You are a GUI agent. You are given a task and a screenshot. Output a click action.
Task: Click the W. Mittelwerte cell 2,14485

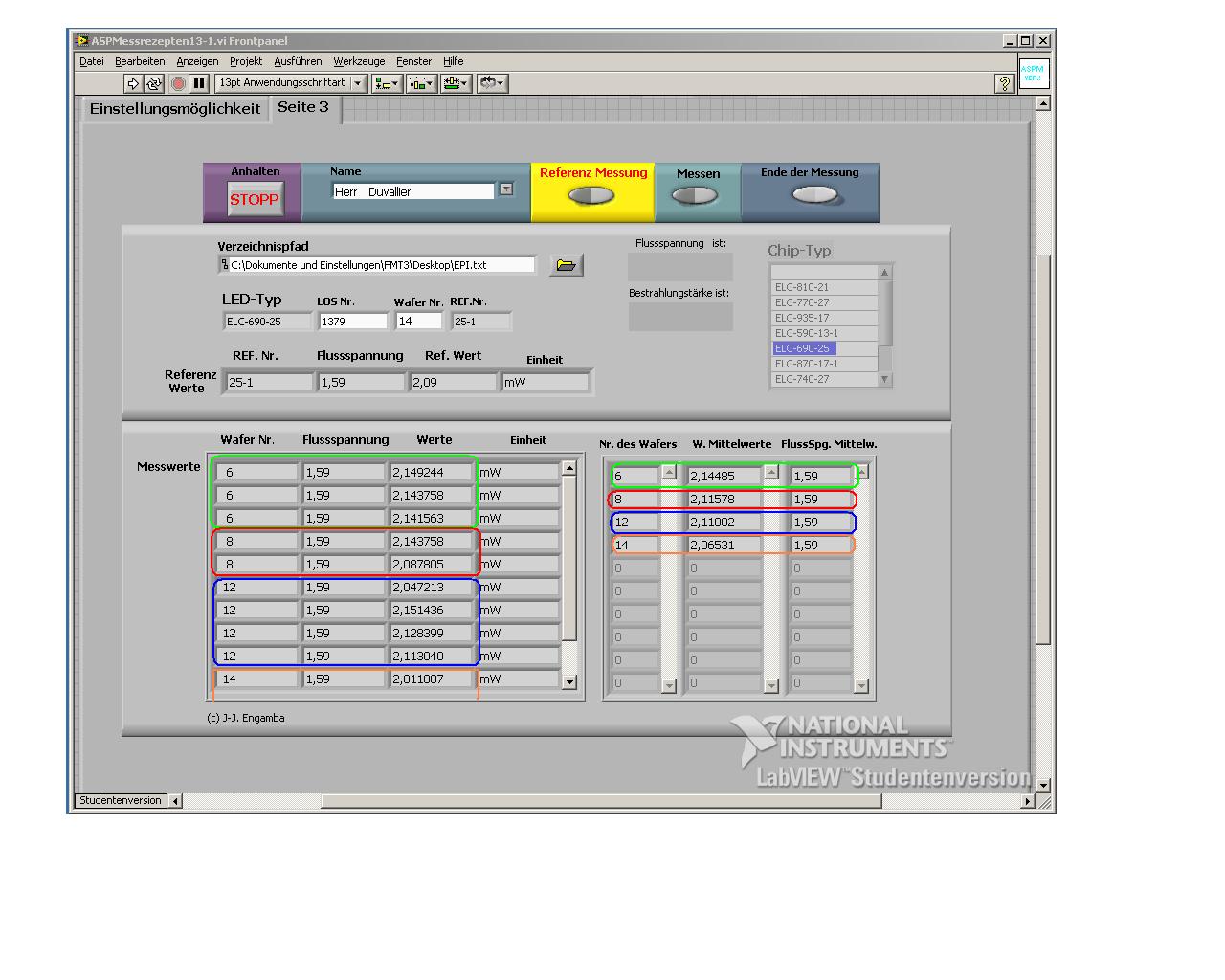(724, 476)
